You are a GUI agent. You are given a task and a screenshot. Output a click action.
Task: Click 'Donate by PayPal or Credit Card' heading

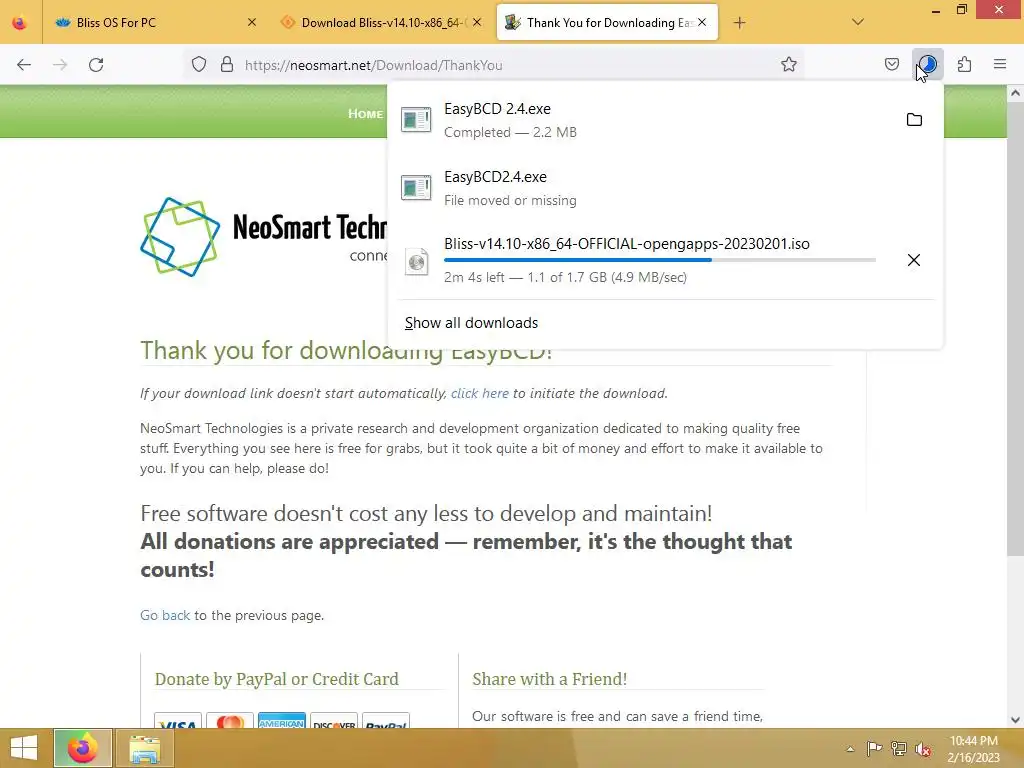point(276,679)
